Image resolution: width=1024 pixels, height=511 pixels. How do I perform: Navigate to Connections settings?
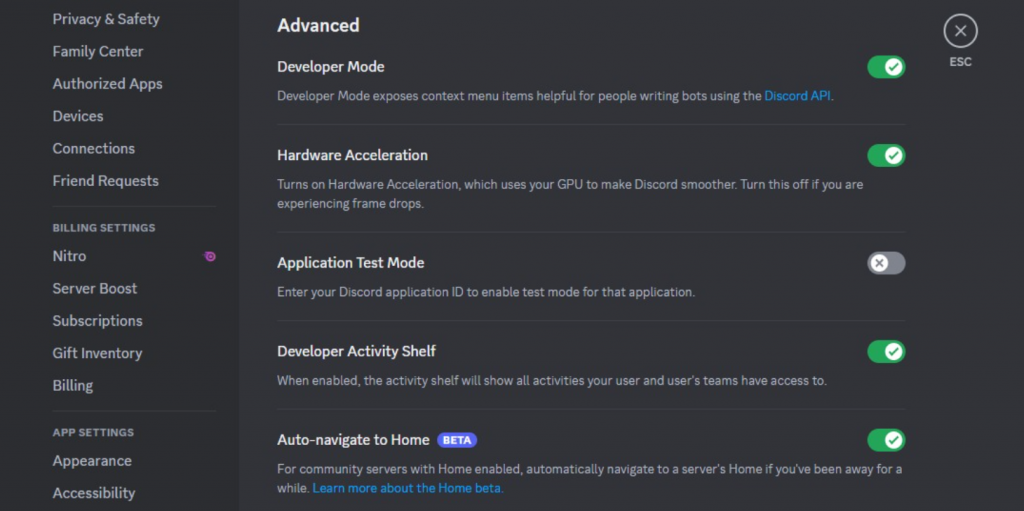(x=94, y=148)
